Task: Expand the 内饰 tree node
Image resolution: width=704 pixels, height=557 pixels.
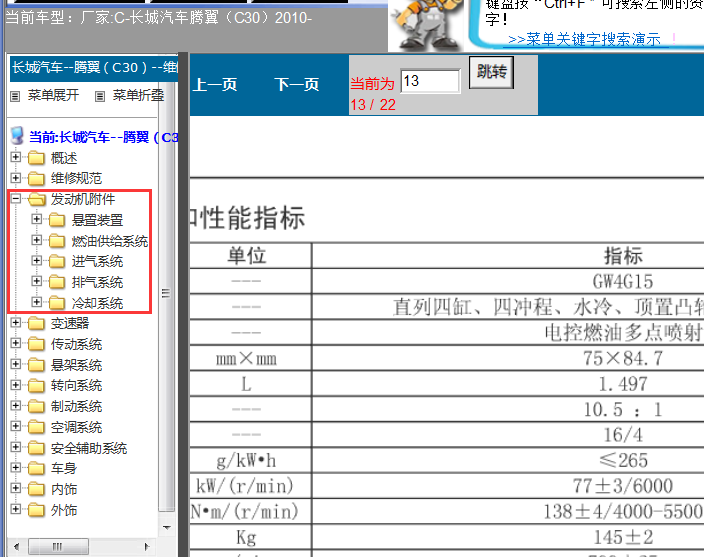Action: coord(16,488)
